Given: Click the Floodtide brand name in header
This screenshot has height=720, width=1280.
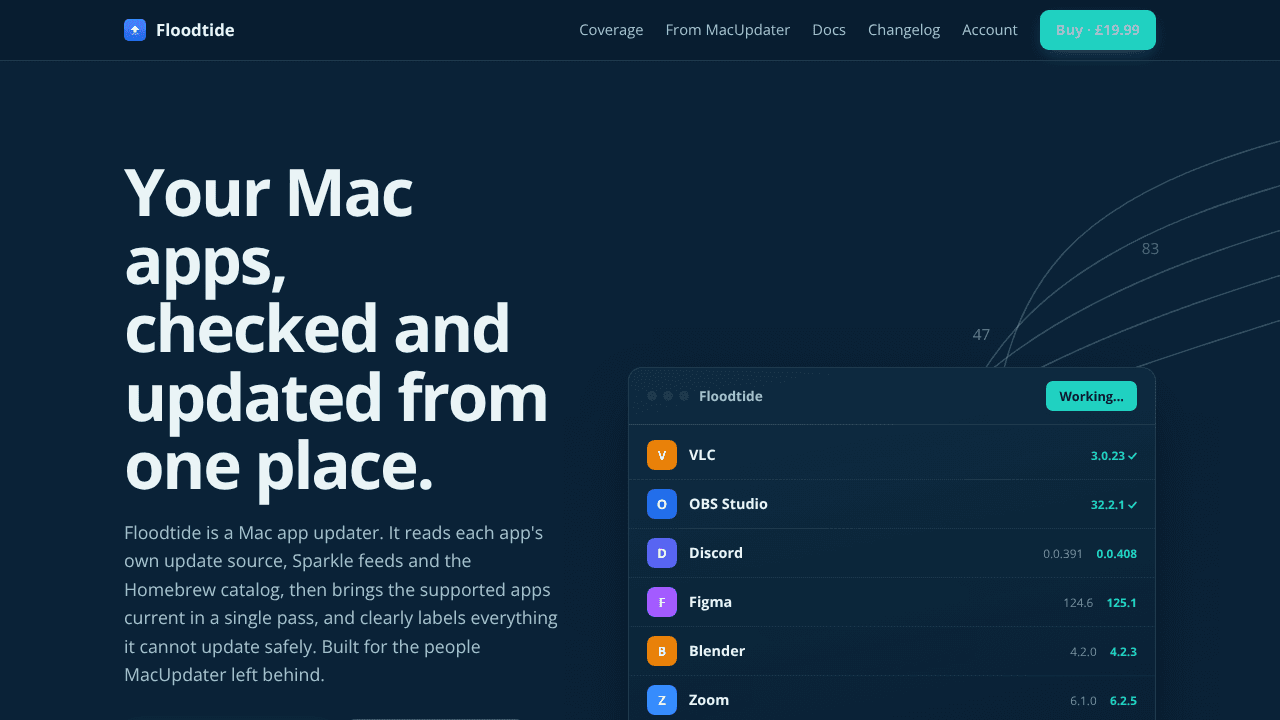Looking at the screenshot, I should coord(195,30).
